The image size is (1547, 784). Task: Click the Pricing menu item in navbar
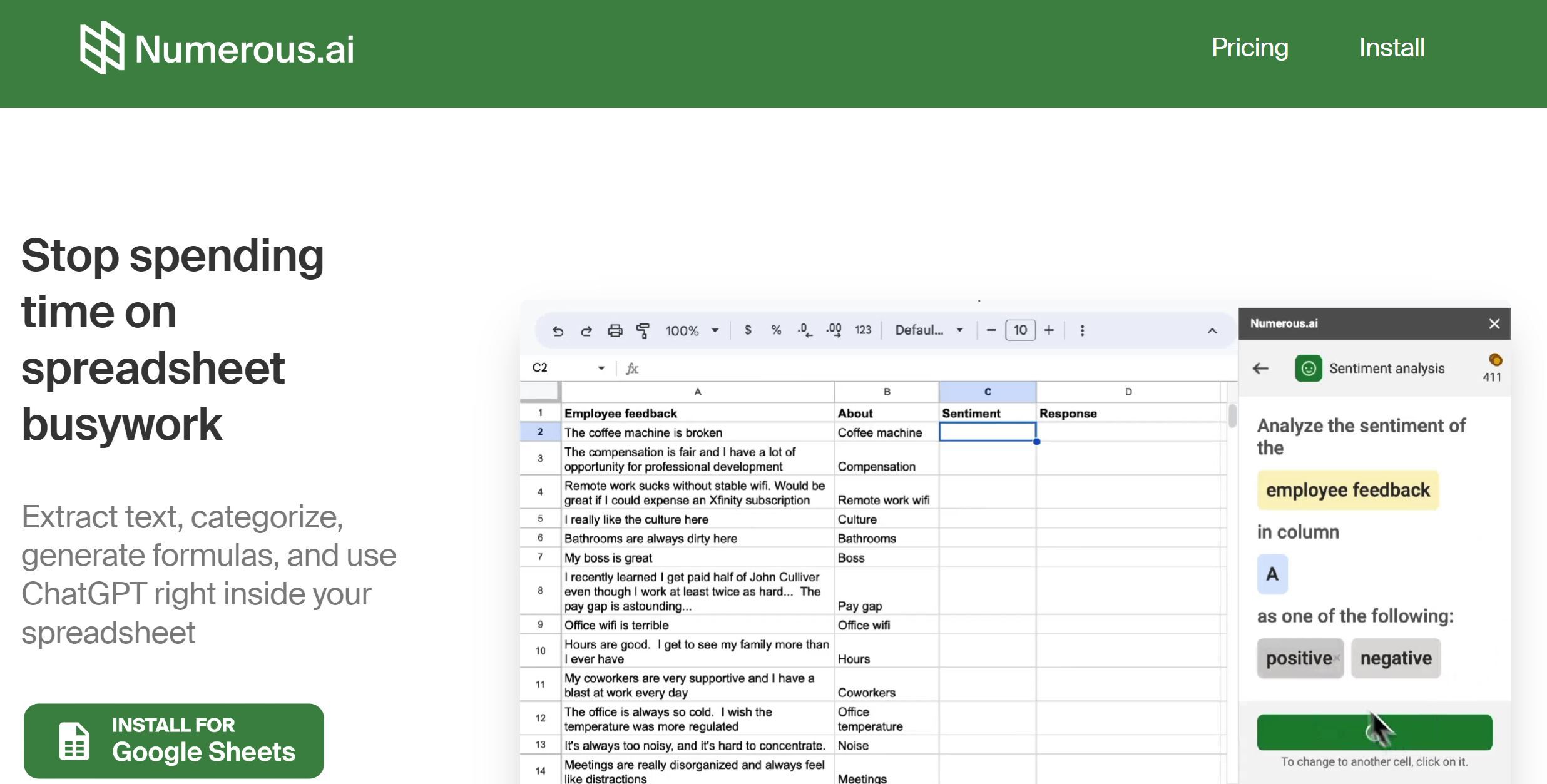point(1249,47)
